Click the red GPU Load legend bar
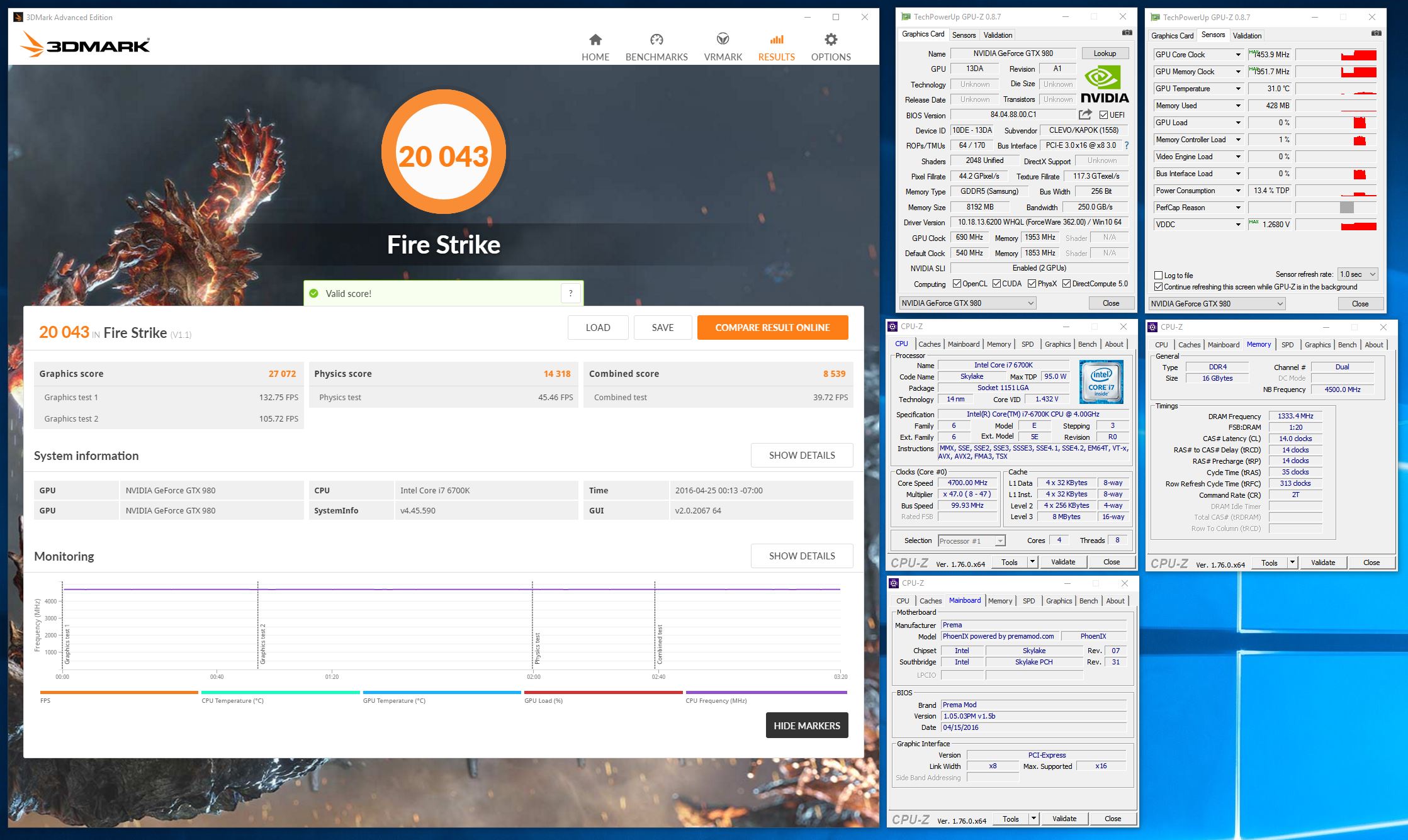 [x=604, y=692]
